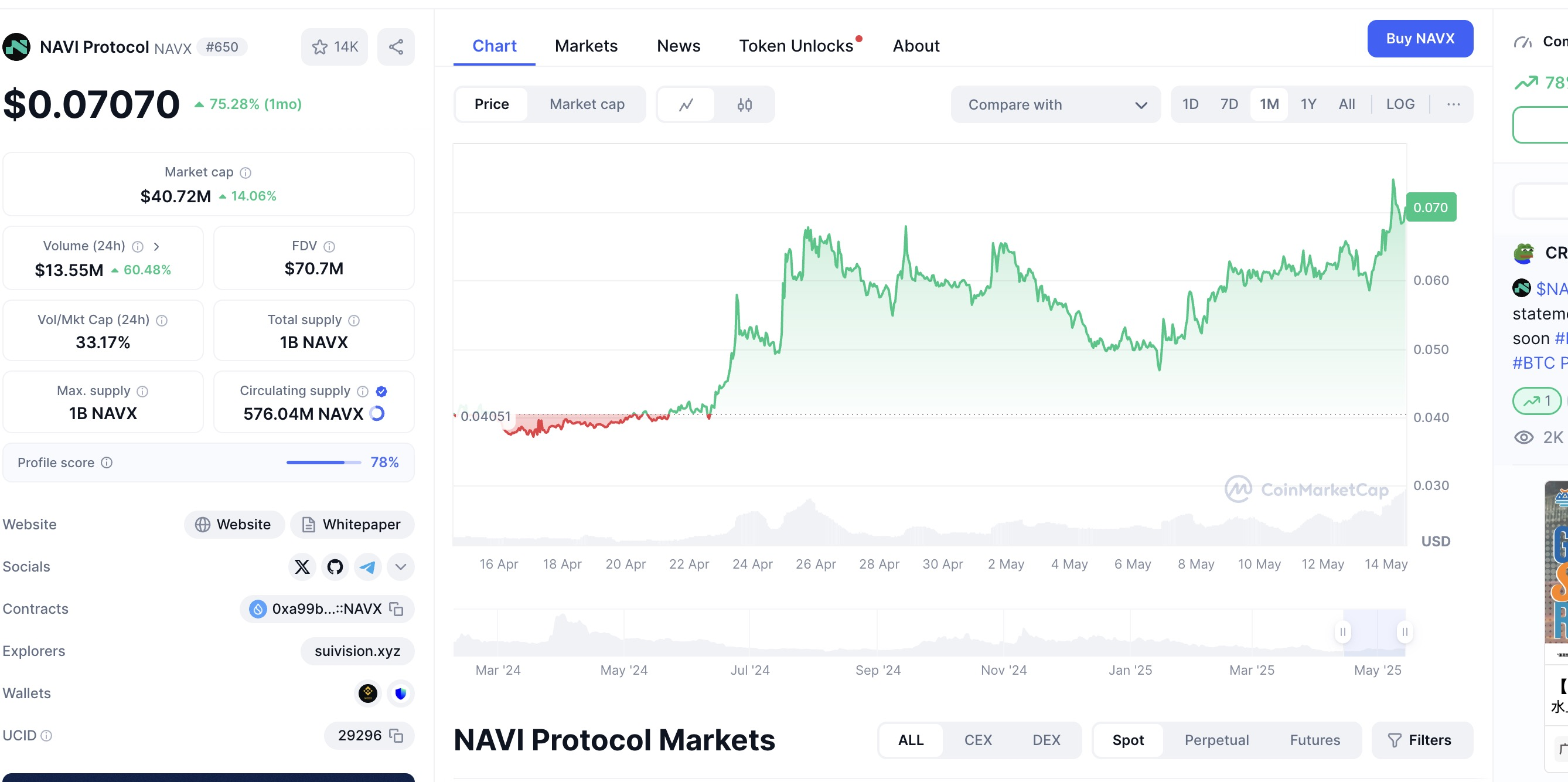Select the Price chart toggle
The image size is (1568, 782).
pos(492,104)
